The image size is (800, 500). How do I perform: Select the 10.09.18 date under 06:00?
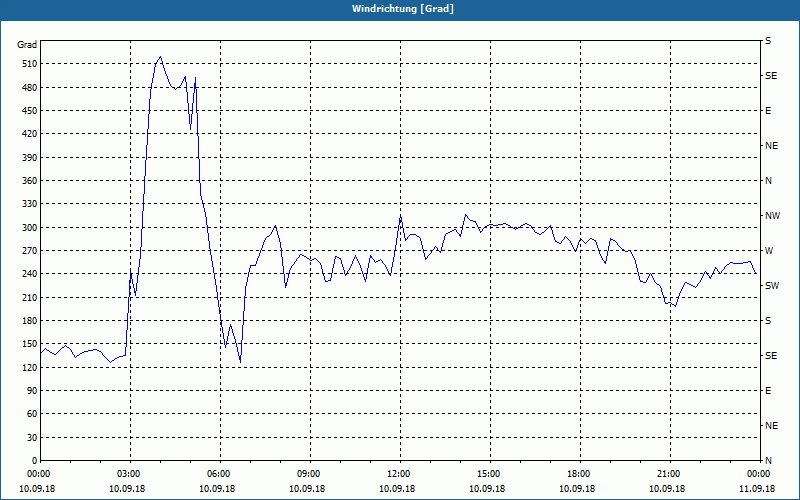217,489
